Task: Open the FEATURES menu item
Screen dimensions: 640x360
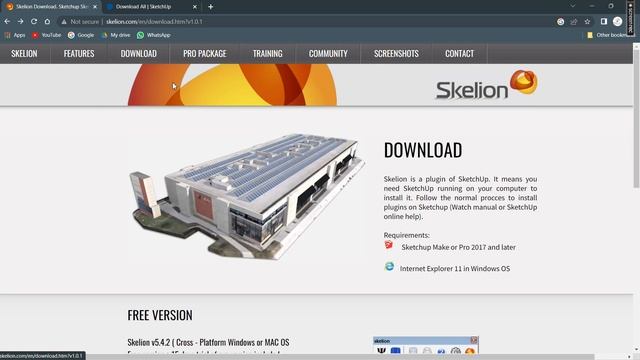Action: click(x=79, y=53)
